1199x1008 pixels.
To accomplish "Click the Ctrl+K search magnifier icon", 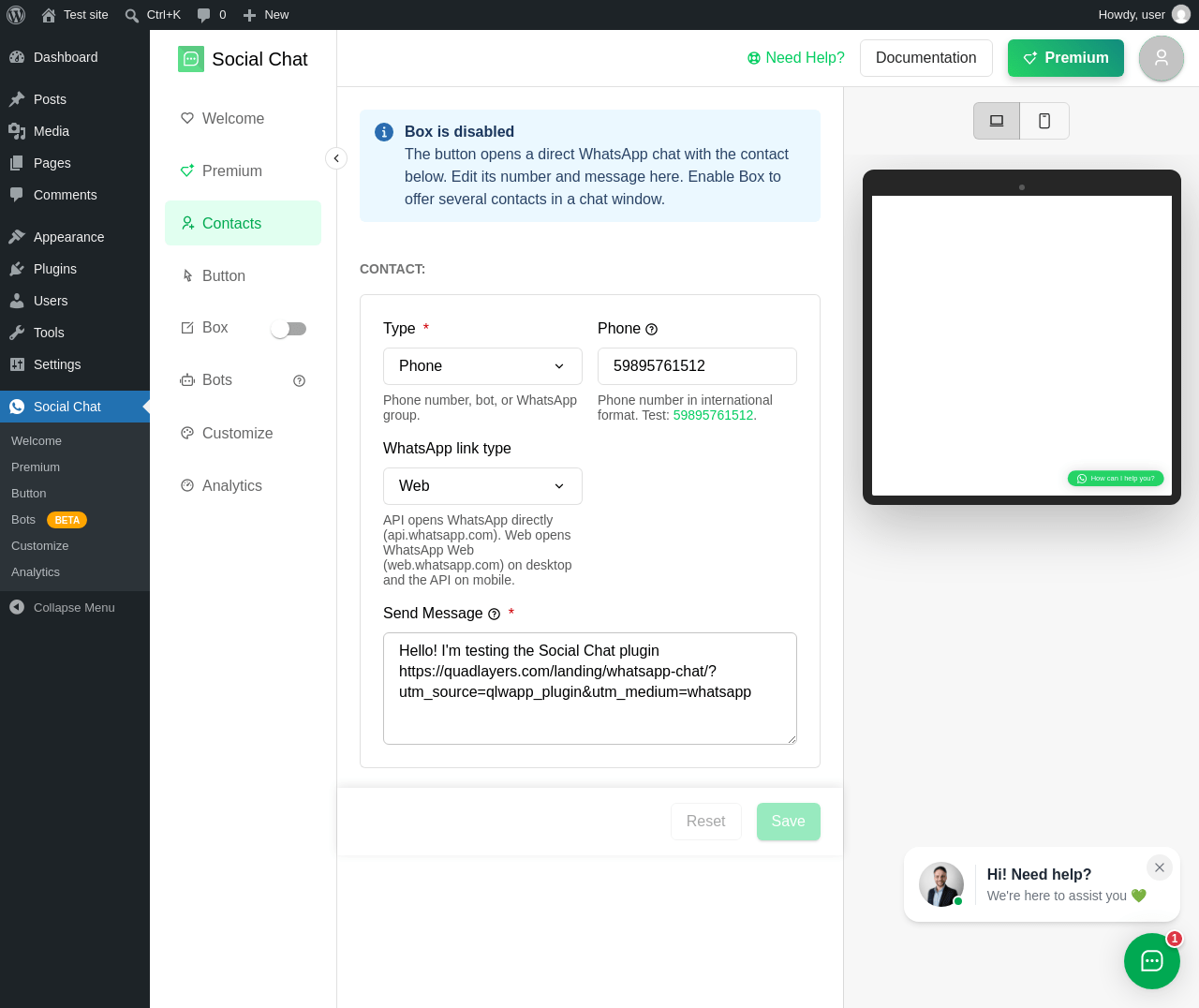I will [132, 15].
